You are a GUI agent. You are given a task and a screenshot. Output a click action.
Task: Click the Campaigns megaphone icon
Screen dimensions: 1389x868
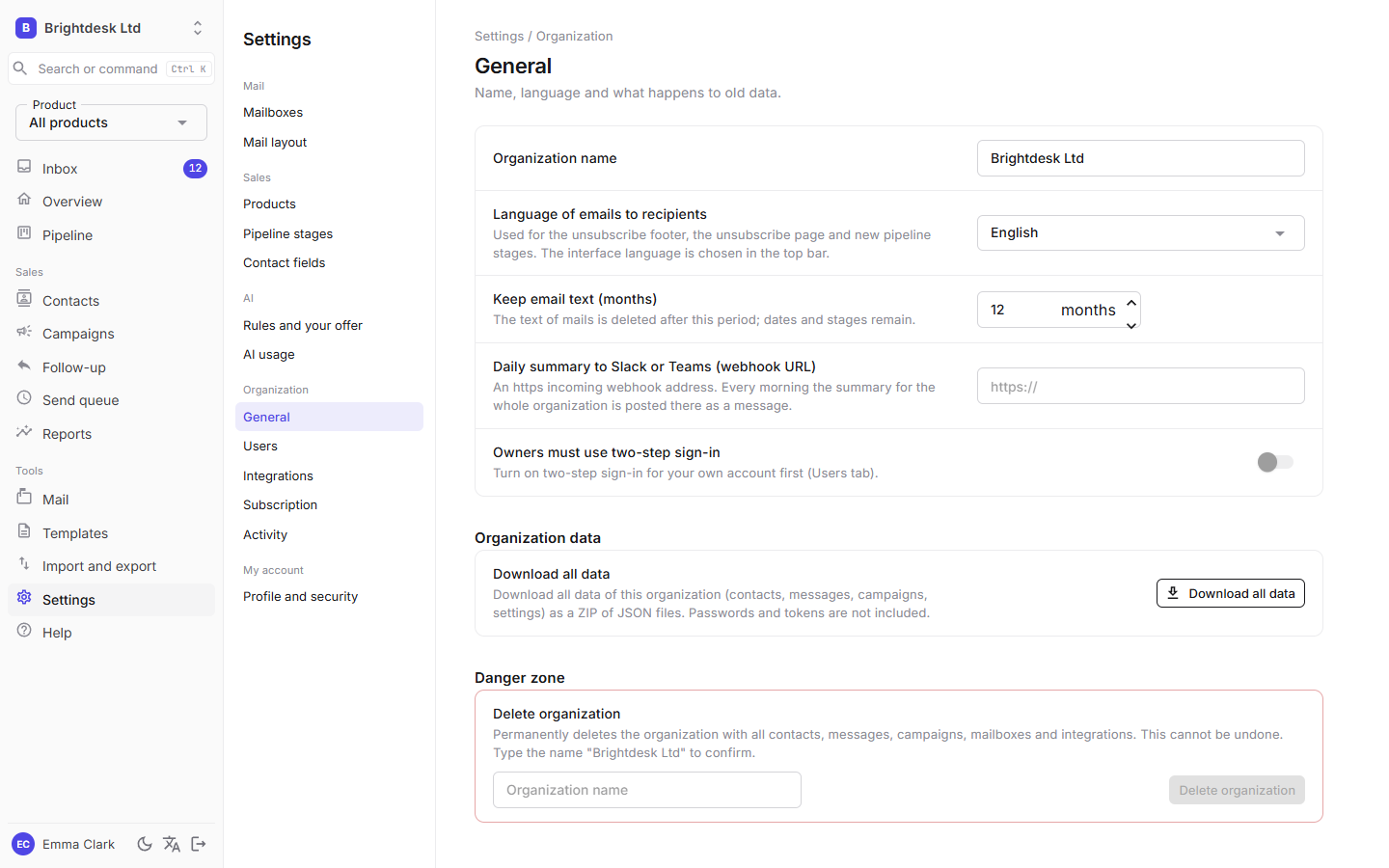pyautogui.click(x=24, y=333)
